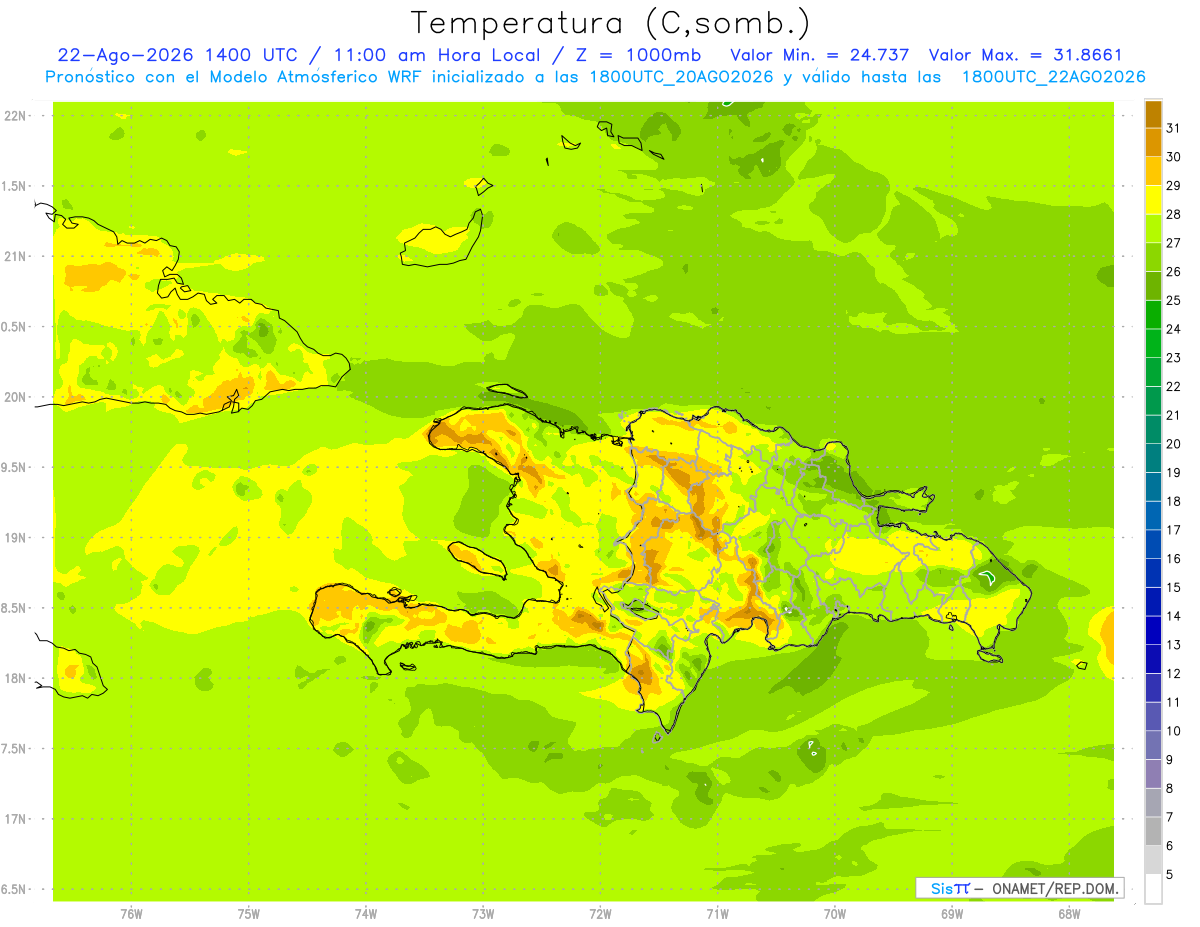Screen dimensions: 1200x927
Task: Pick the yellow legend band between 28 and 29
Action: 1153,200
